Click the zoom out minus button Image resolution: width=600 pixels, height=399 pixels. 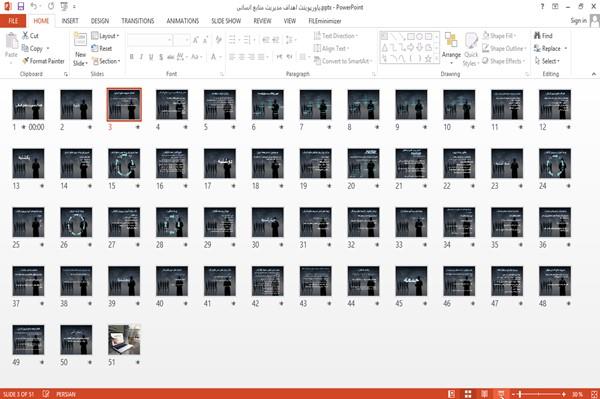tap(514, 394)
